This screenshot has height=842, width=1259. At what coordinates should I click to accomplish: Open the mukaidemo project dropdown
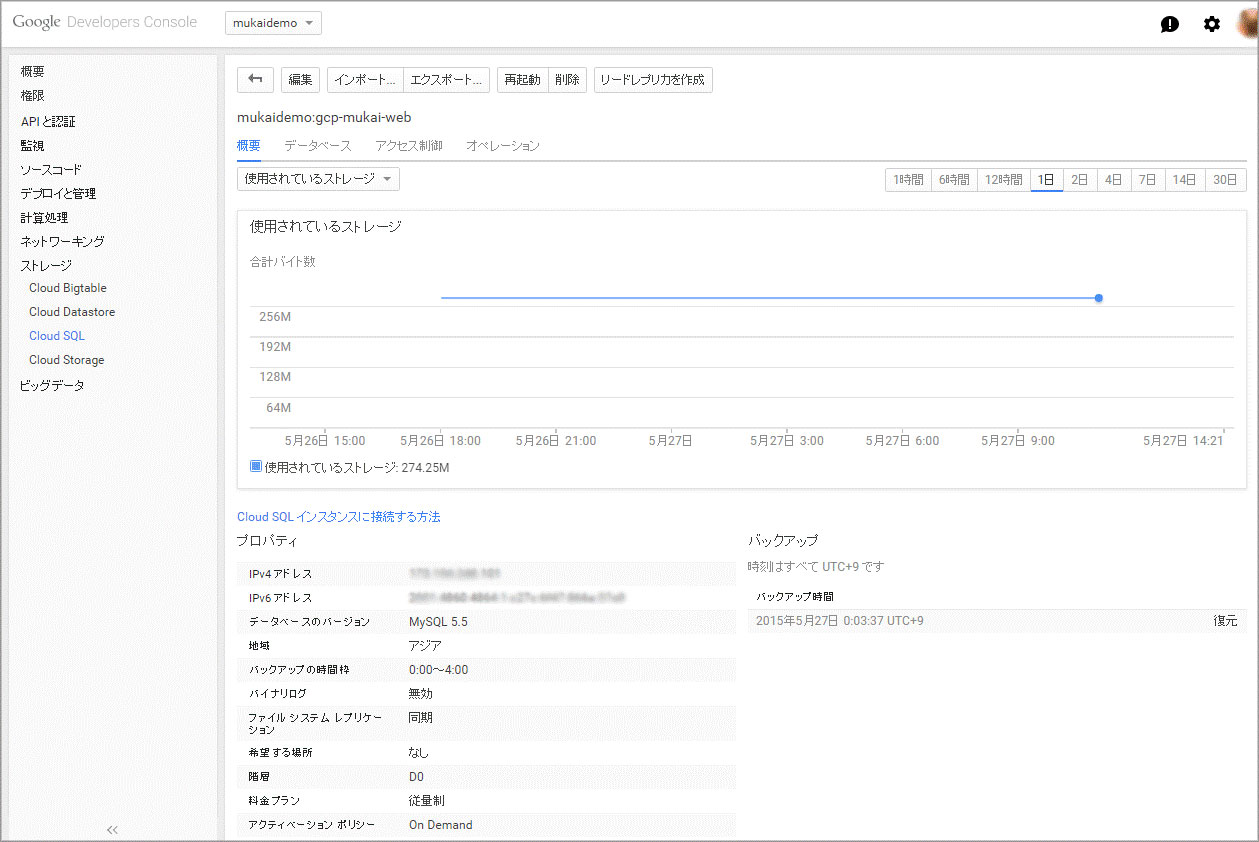(x=273, y=23)
